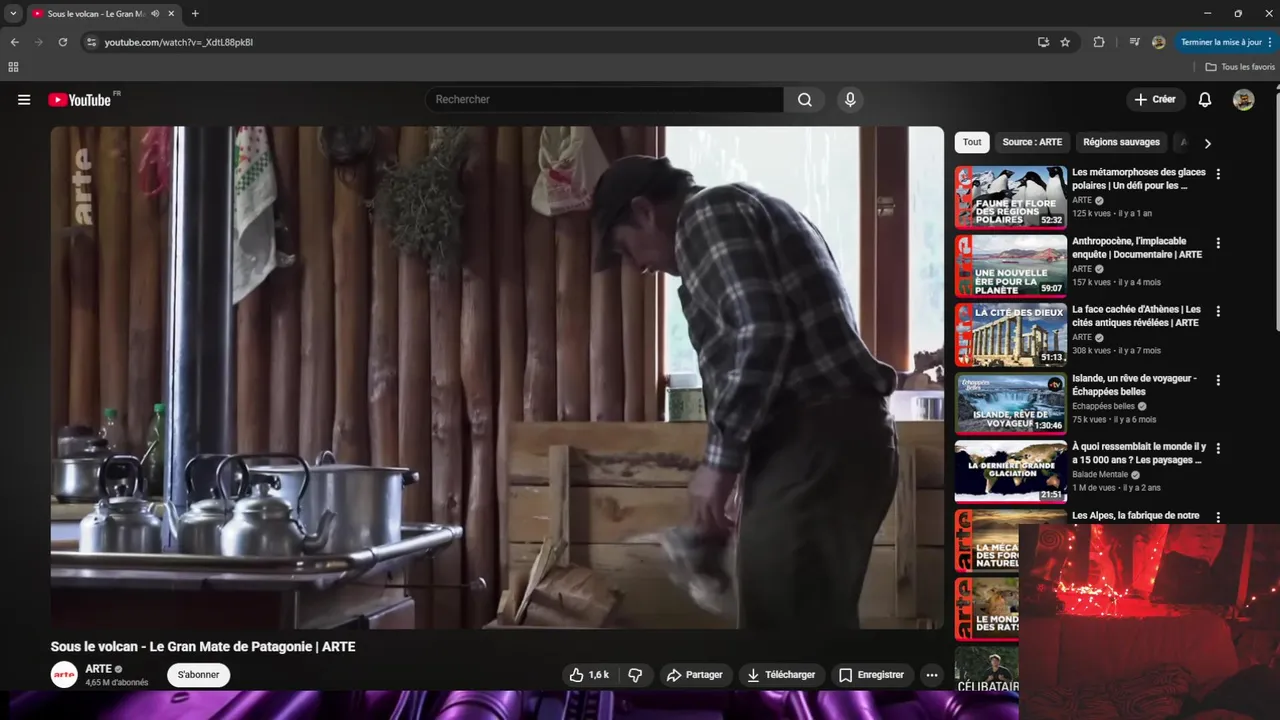Open media controls icon in Chrome toolbar
This screenshot has height=720, width=1280.
coord(1134,42)
